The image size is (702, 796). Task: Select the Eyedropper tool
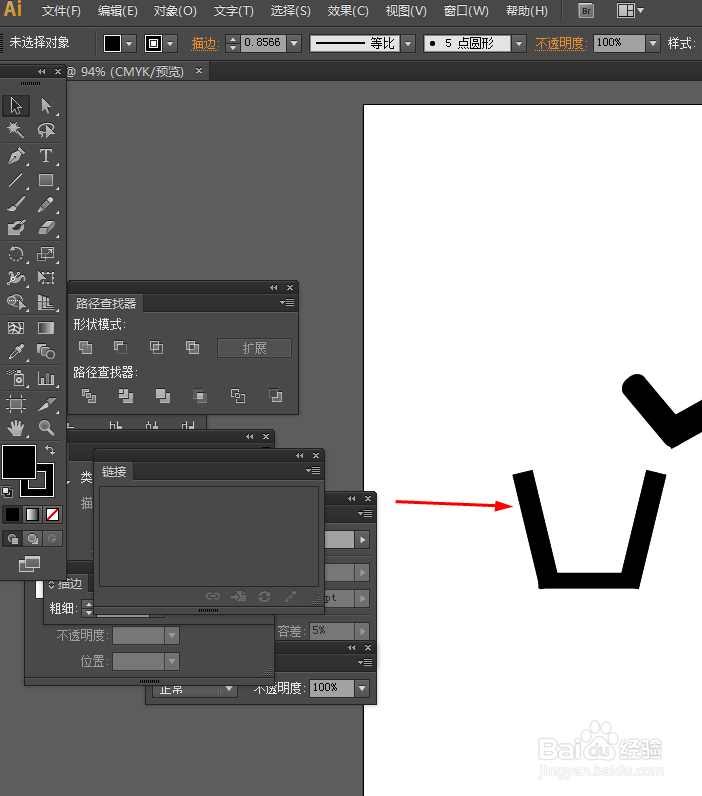click(16, 351)
